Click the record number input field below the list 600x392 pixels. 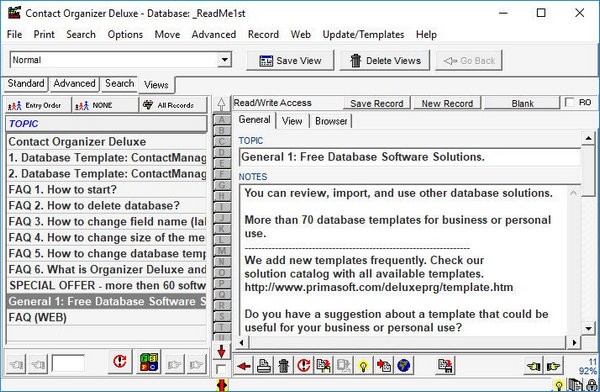[68, 363]
